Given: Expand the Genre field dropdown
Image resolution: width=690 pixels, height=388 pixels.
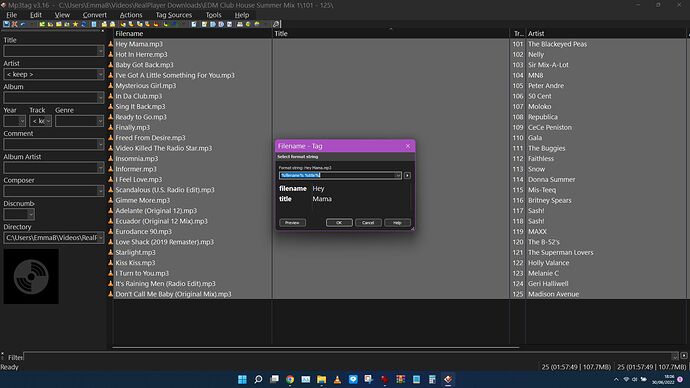Looking at the screenshot, I should [100, 121].
